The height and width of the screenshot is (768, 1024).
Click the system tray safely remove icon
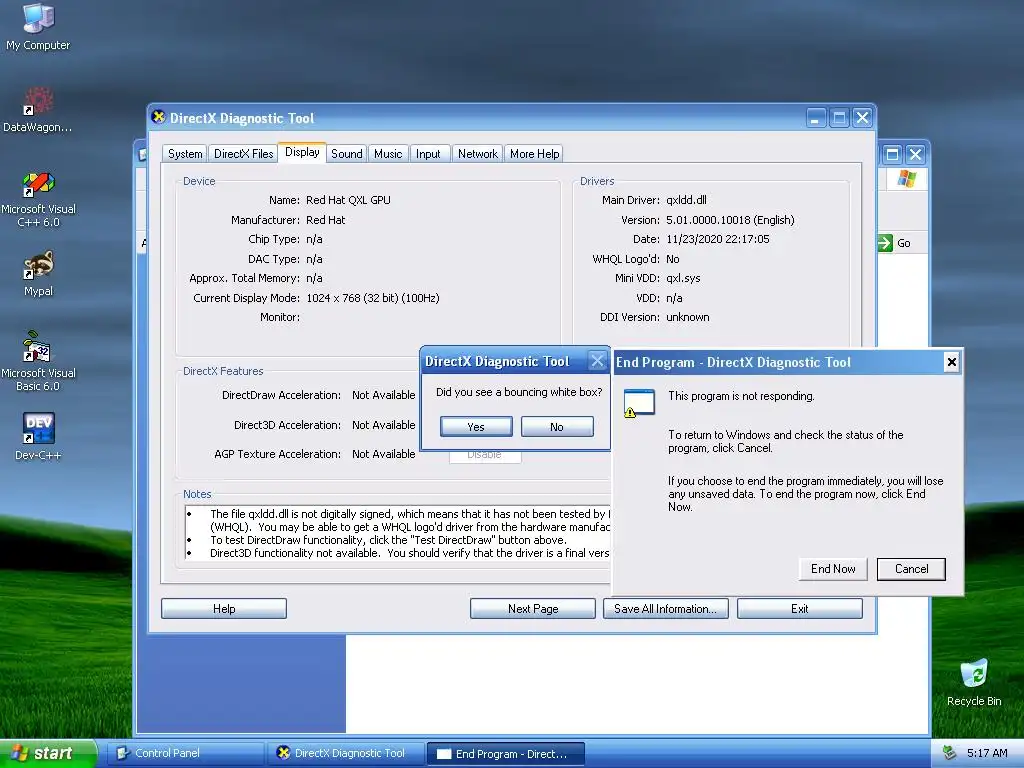pos(950,753)
